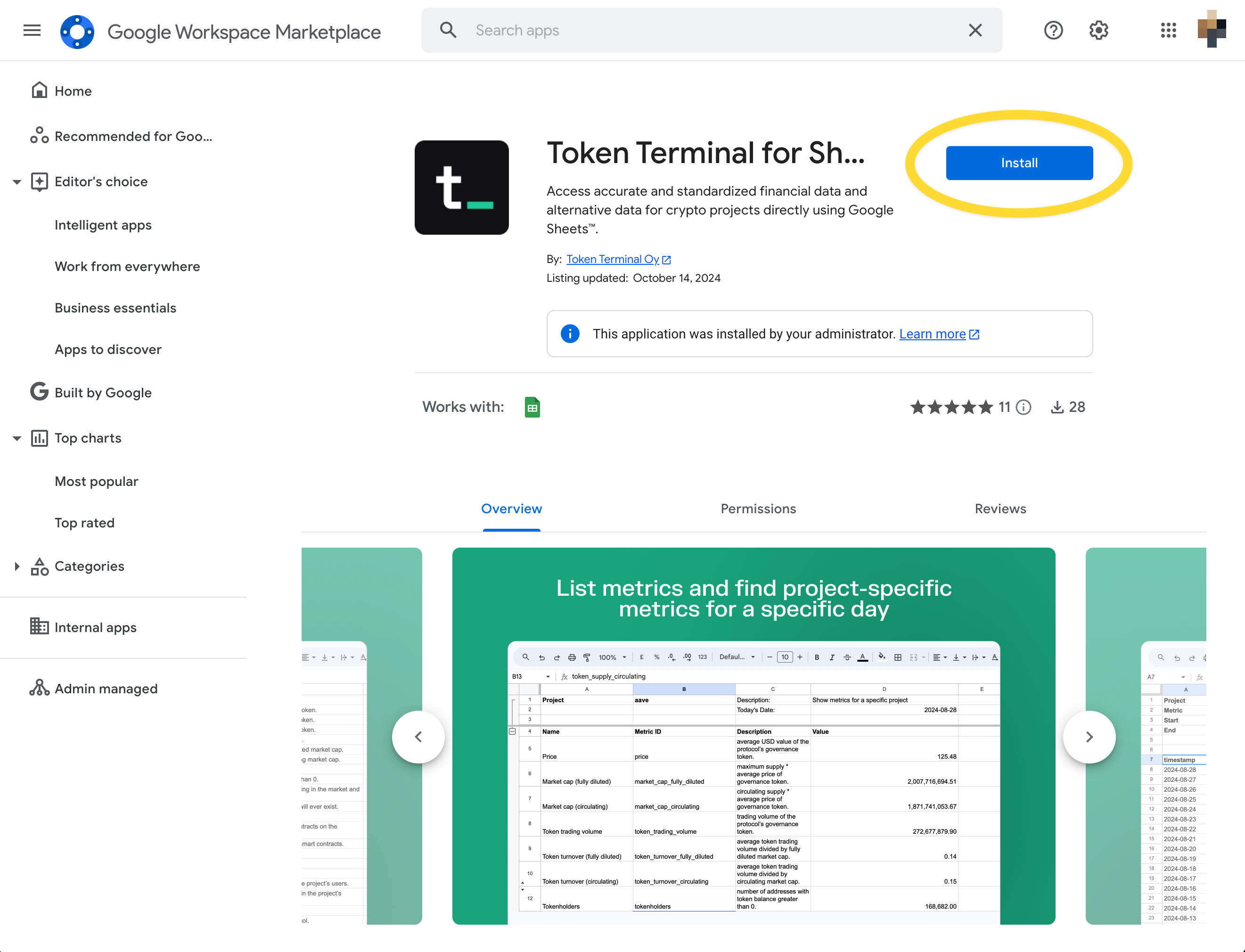Select Business essentials

click(x=115, y=308)
